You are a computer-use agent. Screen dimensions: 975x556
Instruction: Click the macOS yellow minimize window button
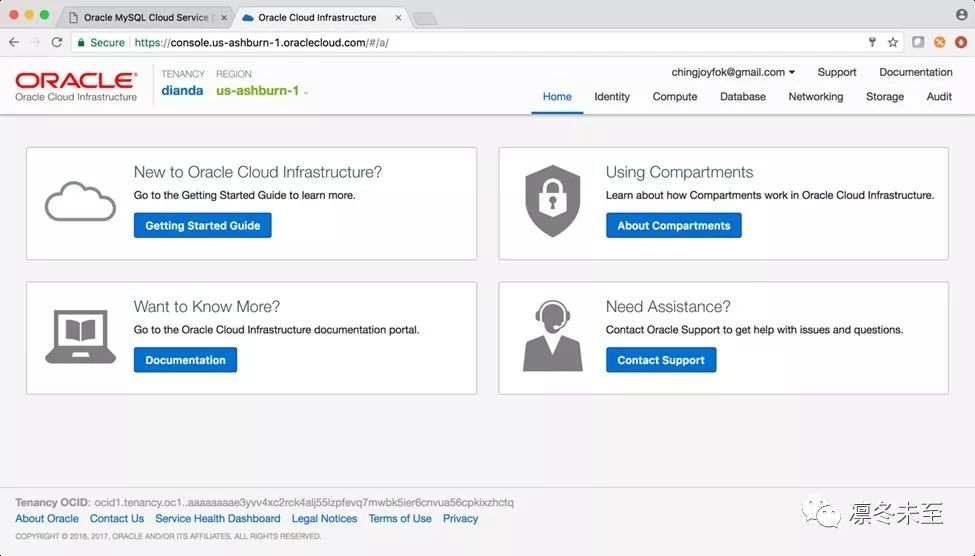pos(29,15)
